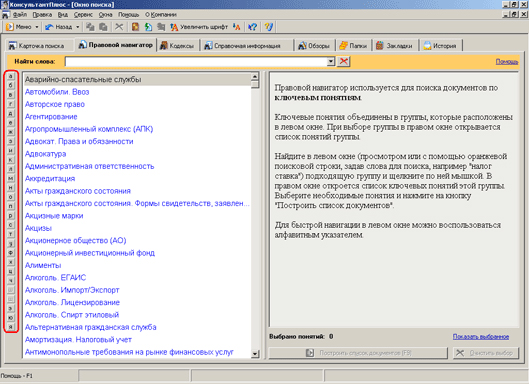Image resolution: width=529 pixels, height=384 pixels.
Task: Click into the Найти слова search field
Action: pos(196,61)
